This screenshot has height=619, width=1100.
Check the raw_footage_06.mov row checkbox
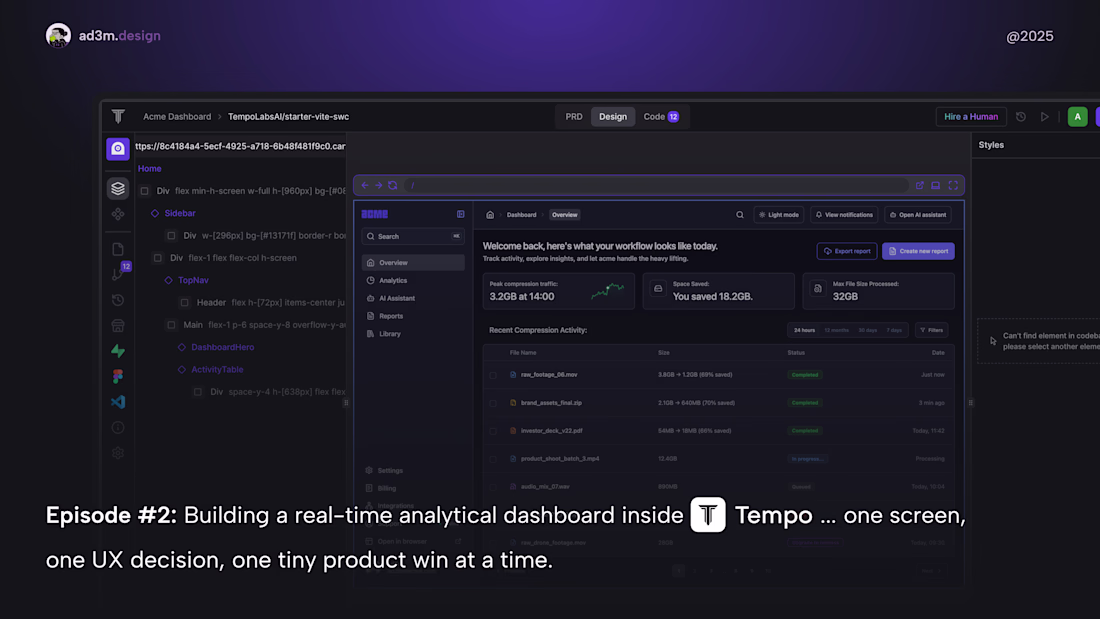pyautogui.click(x=493, y=375)
